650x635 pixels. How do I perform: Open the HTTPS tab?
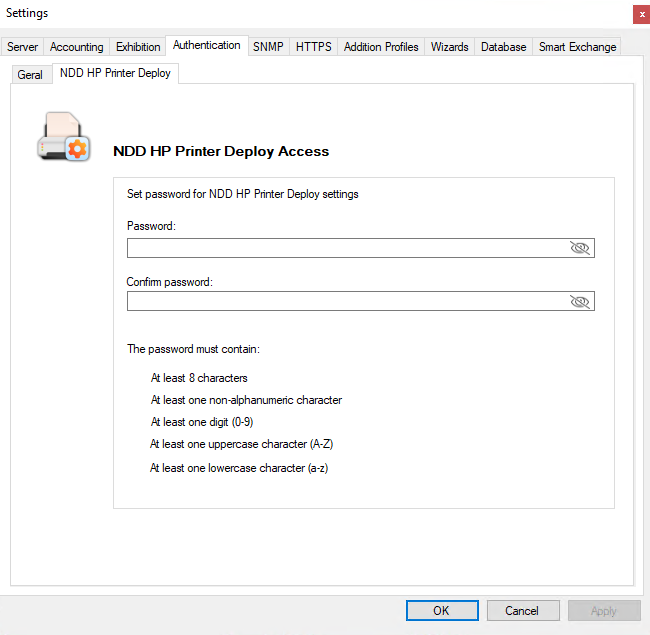coord(313,47)
